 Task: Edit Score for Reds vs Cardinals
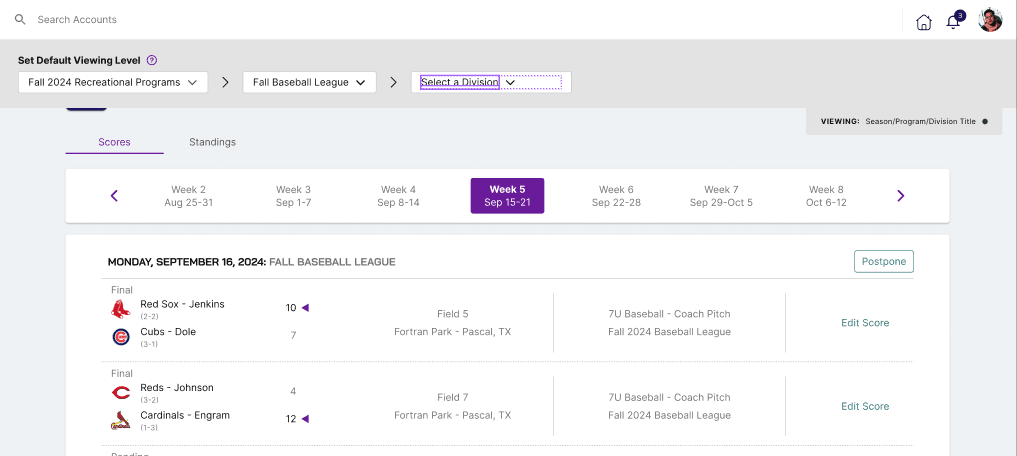tap(865, 406)
